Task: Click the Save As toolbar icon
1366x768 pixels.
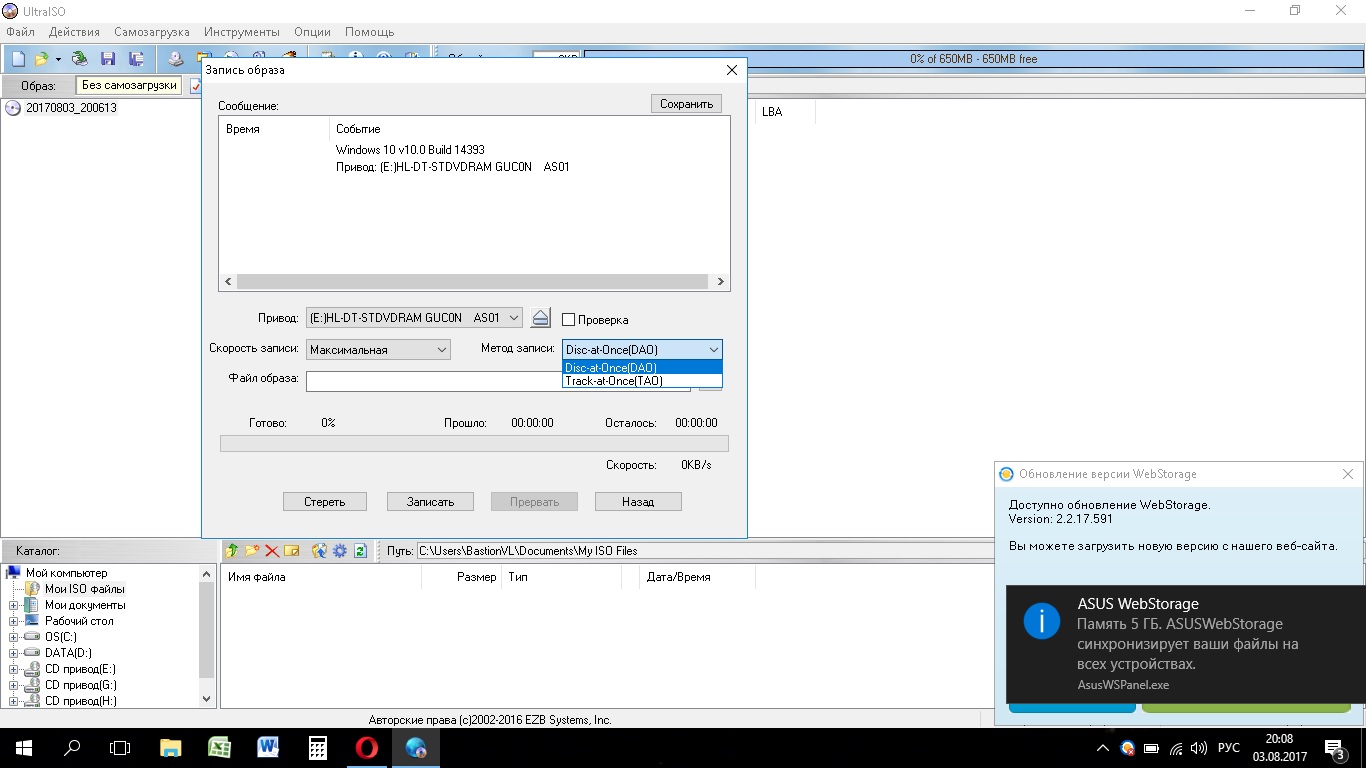Action: 136,59
